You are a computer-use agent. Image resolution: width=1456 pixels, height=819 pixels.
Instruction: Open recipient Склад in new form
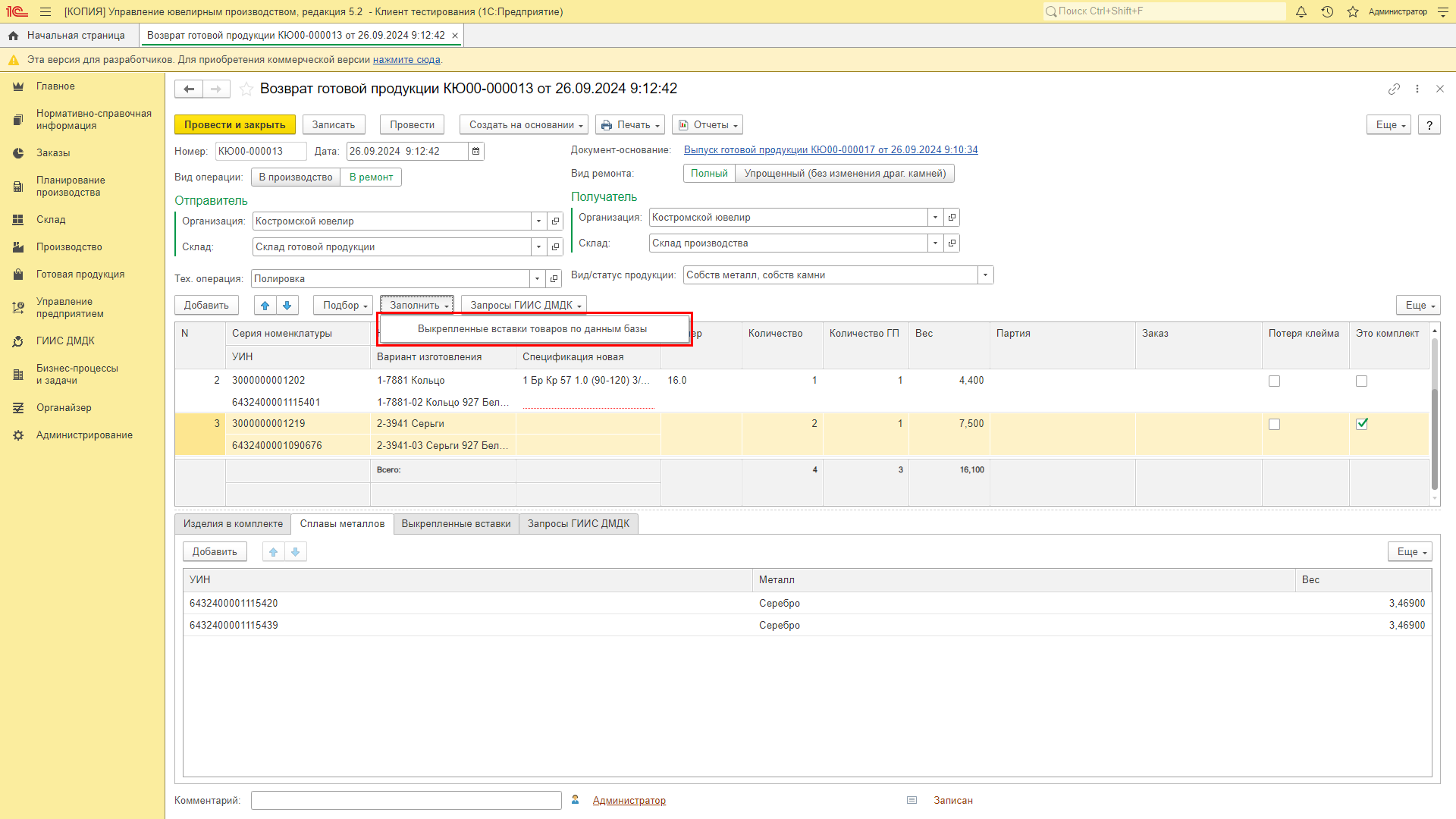pyautogui.click(x=952, y=243)
